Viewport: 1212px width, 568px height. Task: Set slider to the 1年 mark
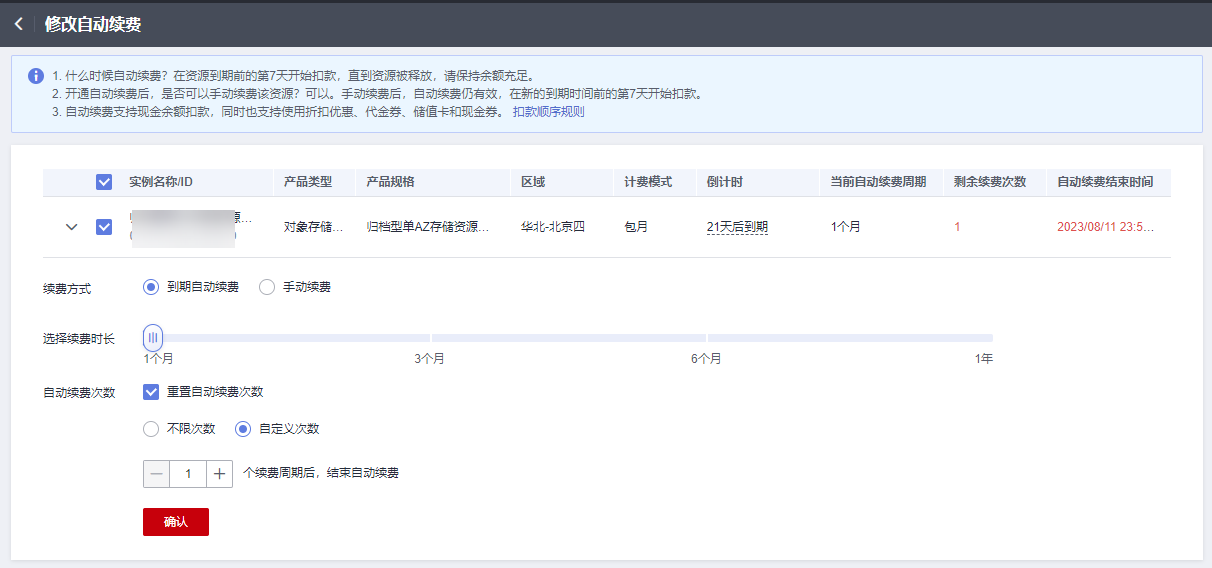pyautogui.click(x=990, y=338)
